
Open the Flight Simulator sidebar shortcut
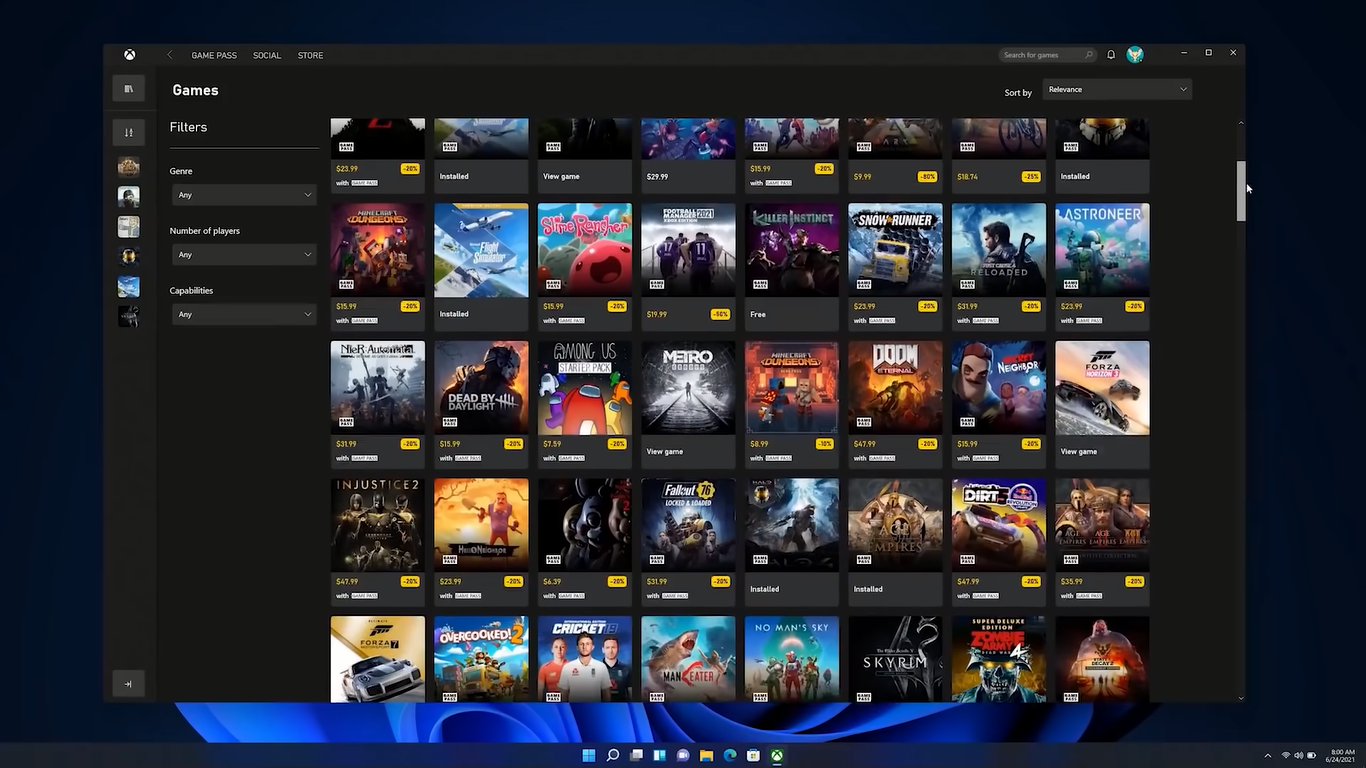128,286
